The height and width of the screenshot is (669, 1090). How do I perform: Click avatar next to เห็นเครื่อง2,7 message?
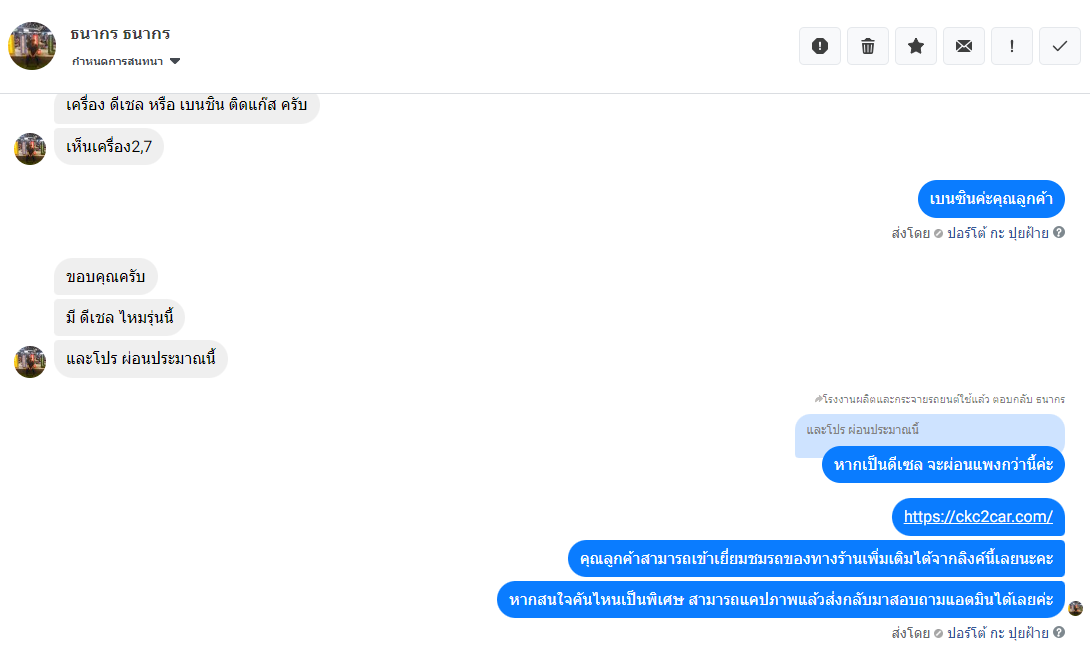(x=30, y=149)
